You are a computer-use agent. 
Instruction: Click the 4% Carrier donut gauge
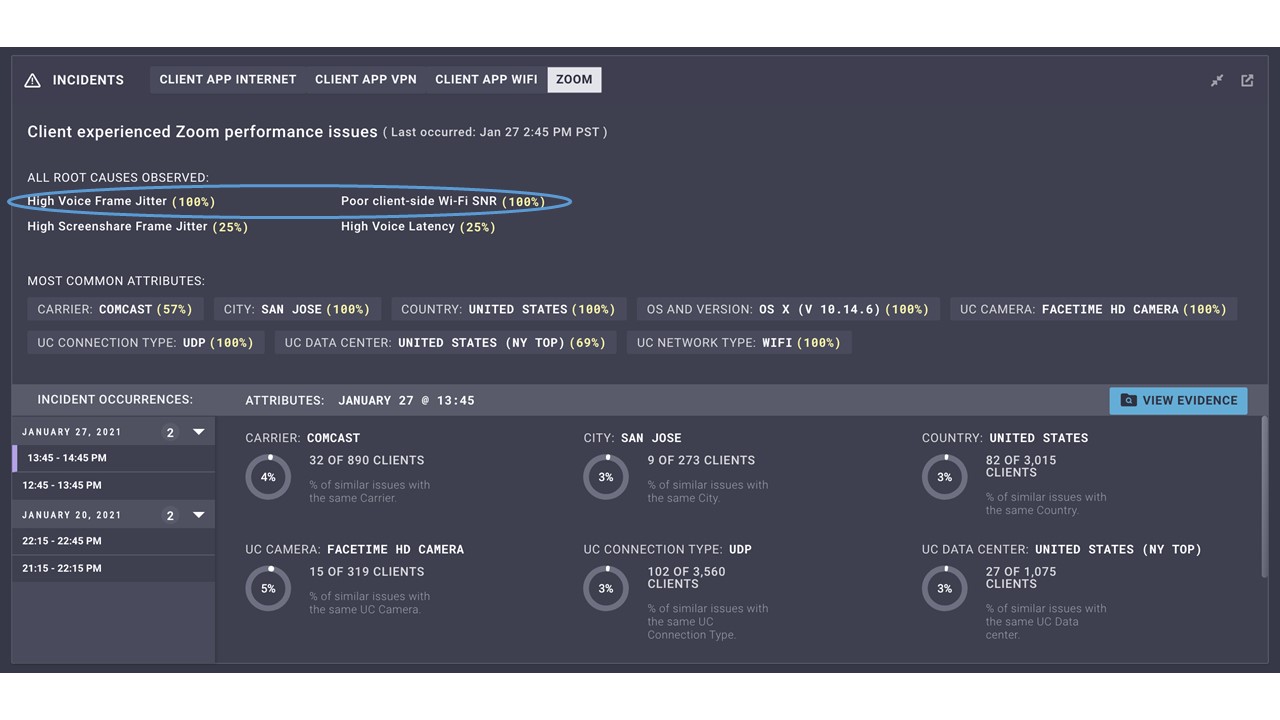tap(268, 477)
